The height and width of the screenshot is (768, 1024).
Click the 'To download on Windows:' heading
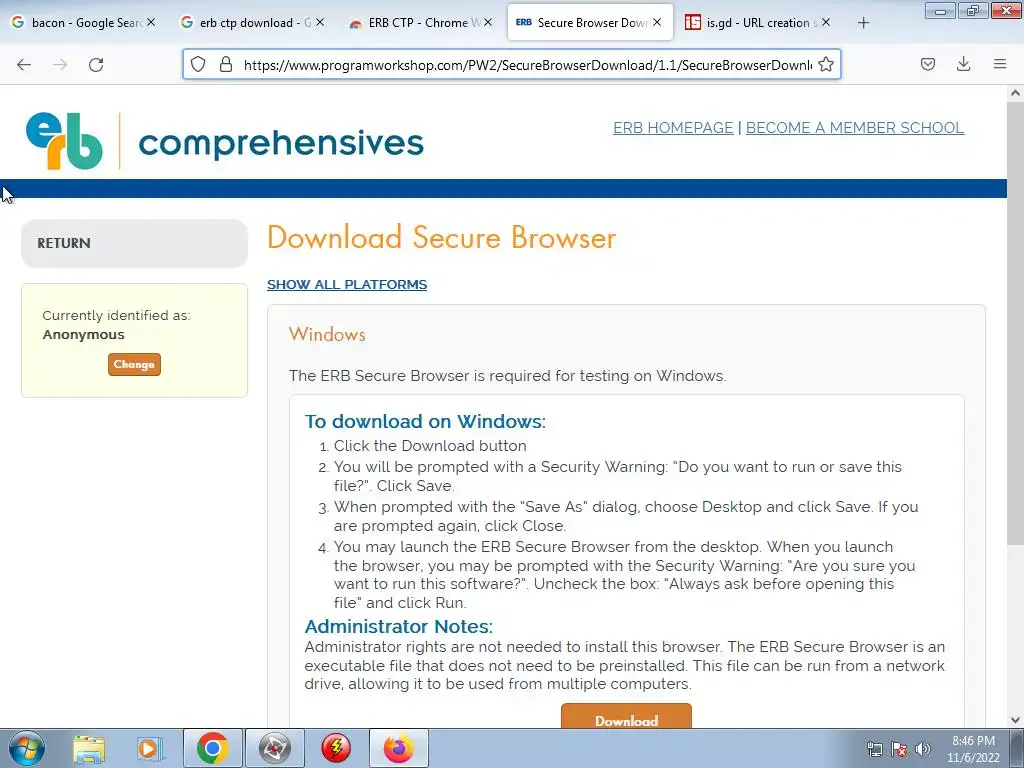pyautogui.click(x=425, y=421)
